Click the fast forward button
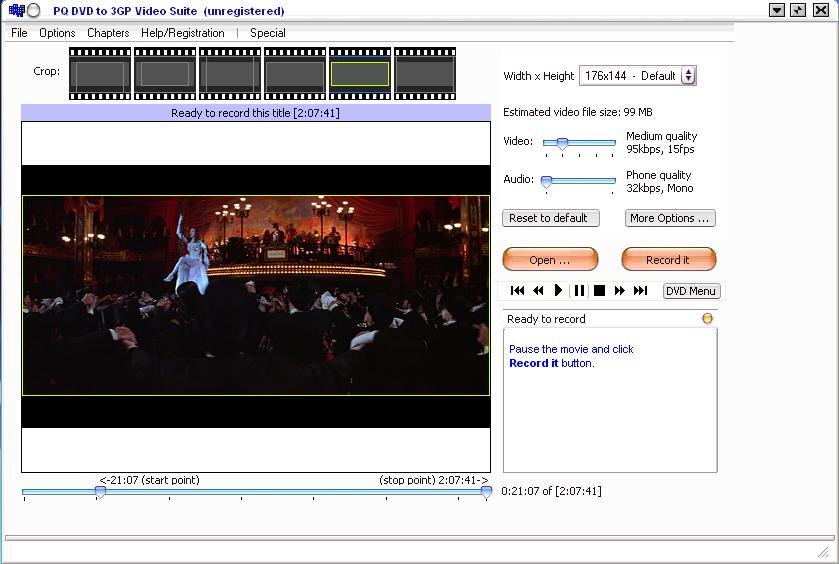839x564 pixels. point(620,291)
